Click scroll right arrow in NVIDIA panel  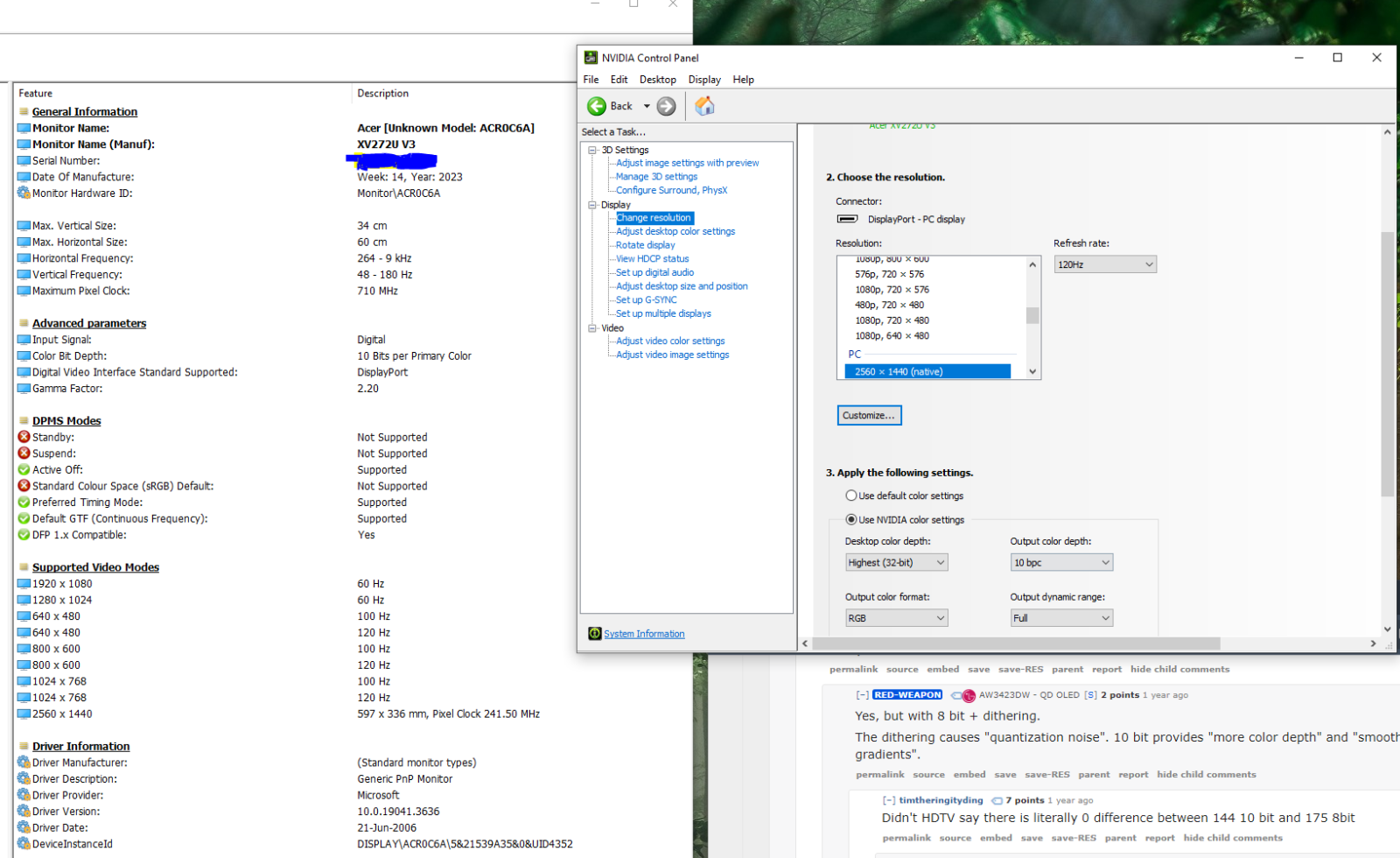tap(1373, 643)
